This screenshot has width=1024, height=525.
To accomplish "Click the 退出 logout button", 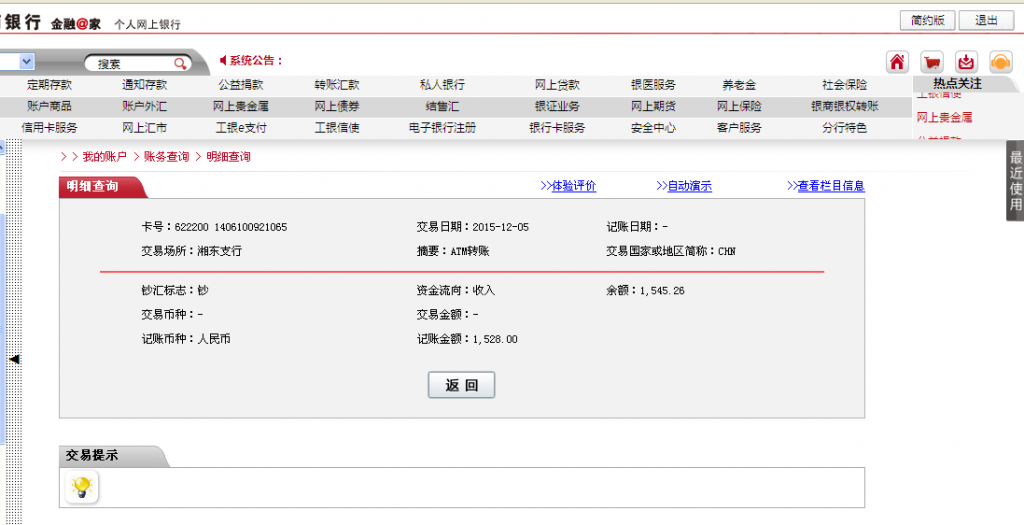I will point(985,20).
